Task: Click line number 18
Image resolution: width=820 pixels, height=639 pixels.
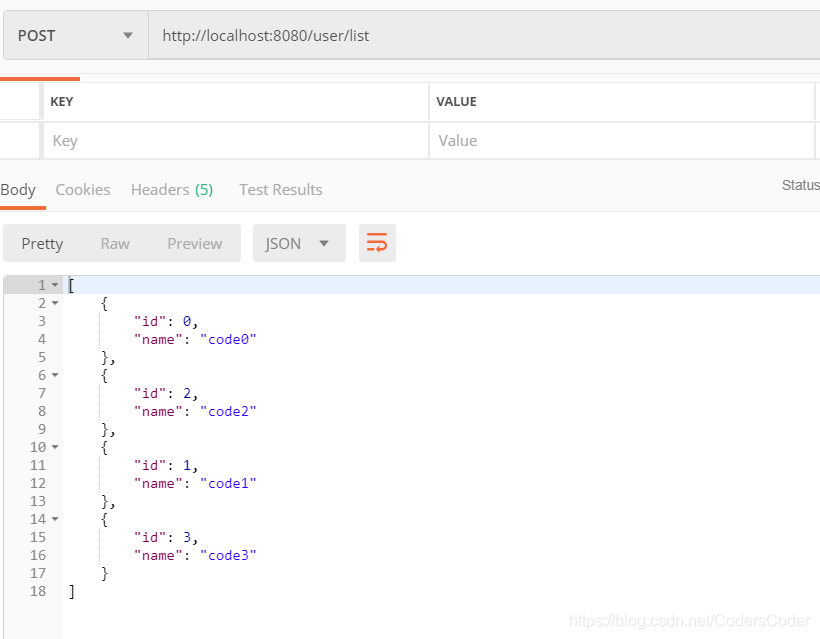Action: click(x=38, y=591)
